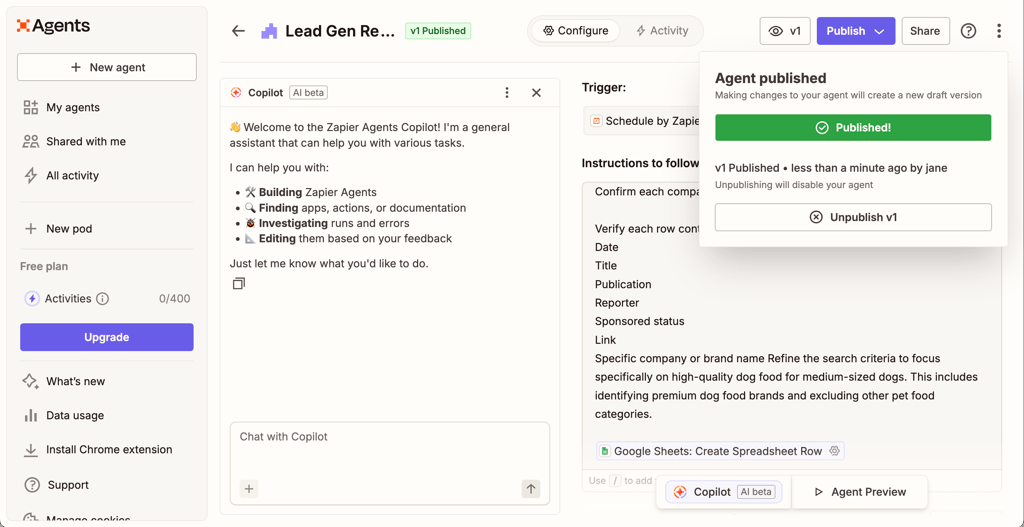The width and height of the screenshot is (1024, 527).
Task: Open the Copilot panel three-dot options
Action: tap(507, 93)
